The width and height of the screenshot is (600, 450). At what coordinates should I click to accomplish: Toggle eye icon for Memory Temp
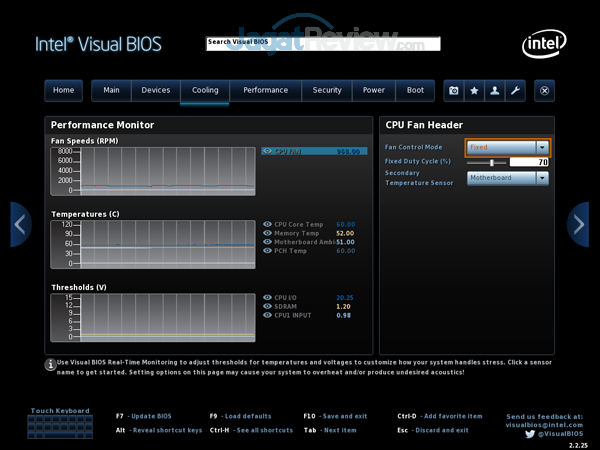267,233
